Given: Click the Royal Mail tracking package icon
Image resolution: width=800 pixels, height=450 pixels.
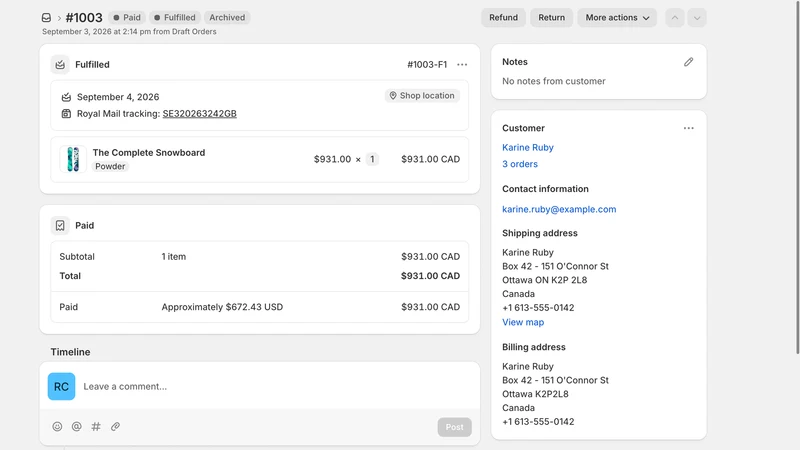Looking at the screenshot, I should (x=66, y=114).
